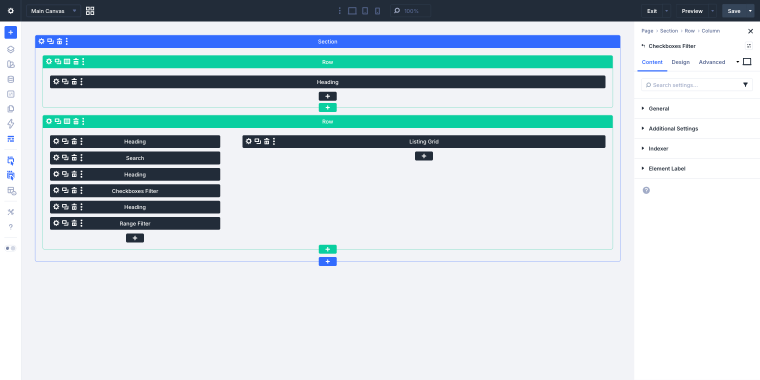Select the Listing Grid module bar
The height and width of the screenshot is (380, 760).
pyautogui.click(x=424, y=142)
